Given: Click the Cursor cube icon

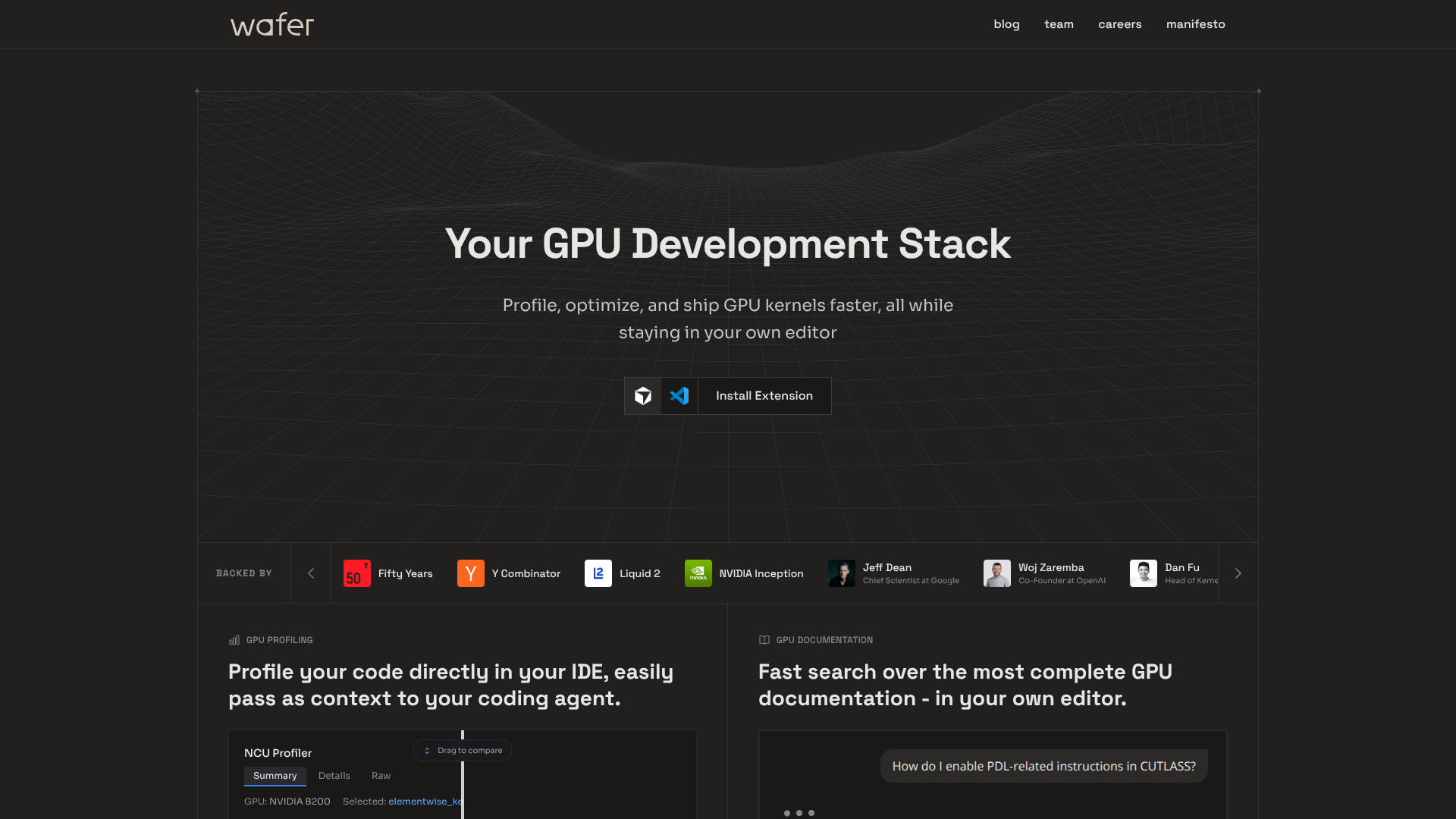Looking at the screenshot, I should tap(643, 396).
